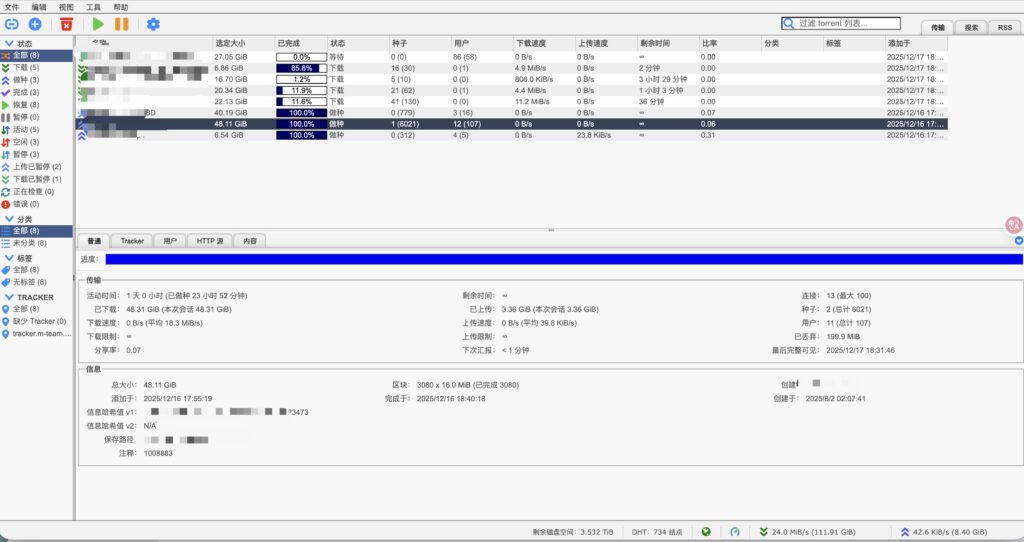Open options via the blue gear icon
Screen dimensions: 1024x542
153,23
